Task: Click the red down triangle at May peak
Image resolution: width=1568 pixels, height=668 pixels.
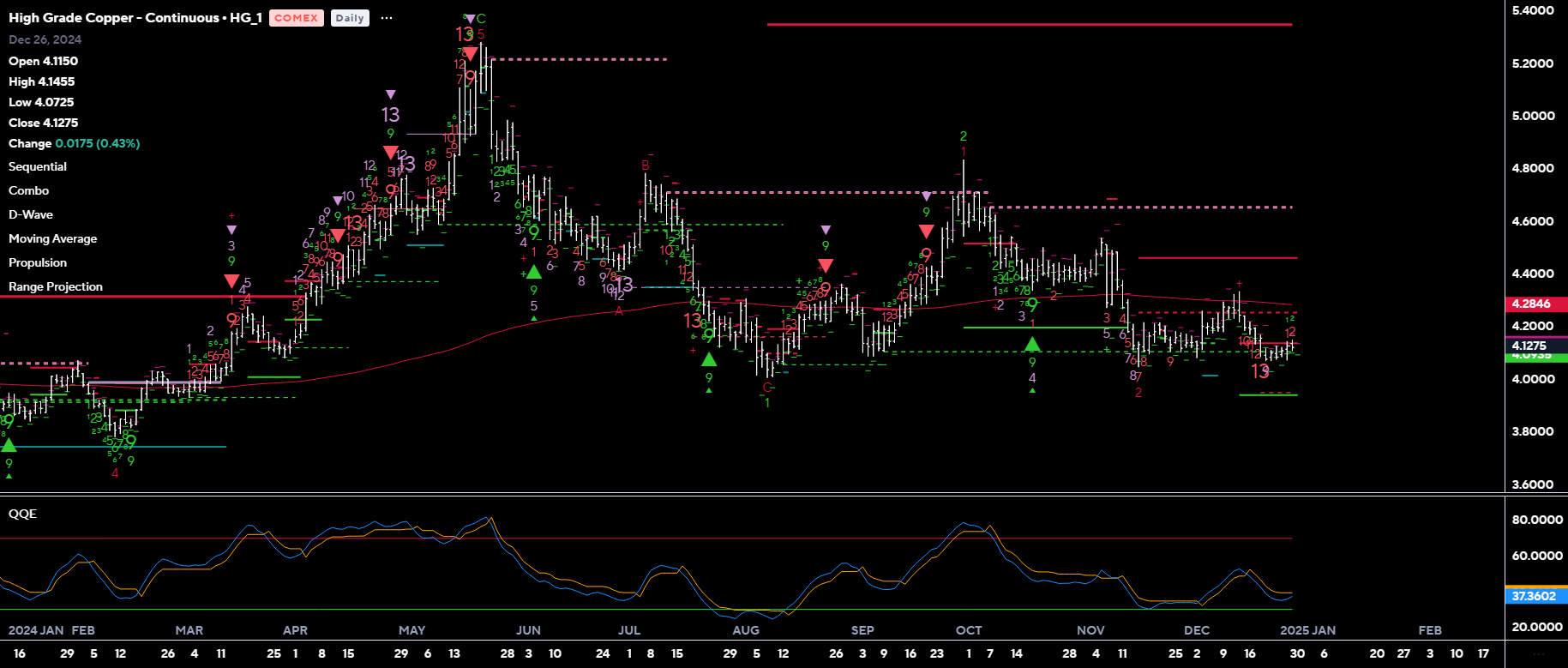Action: tap(470, 54)
